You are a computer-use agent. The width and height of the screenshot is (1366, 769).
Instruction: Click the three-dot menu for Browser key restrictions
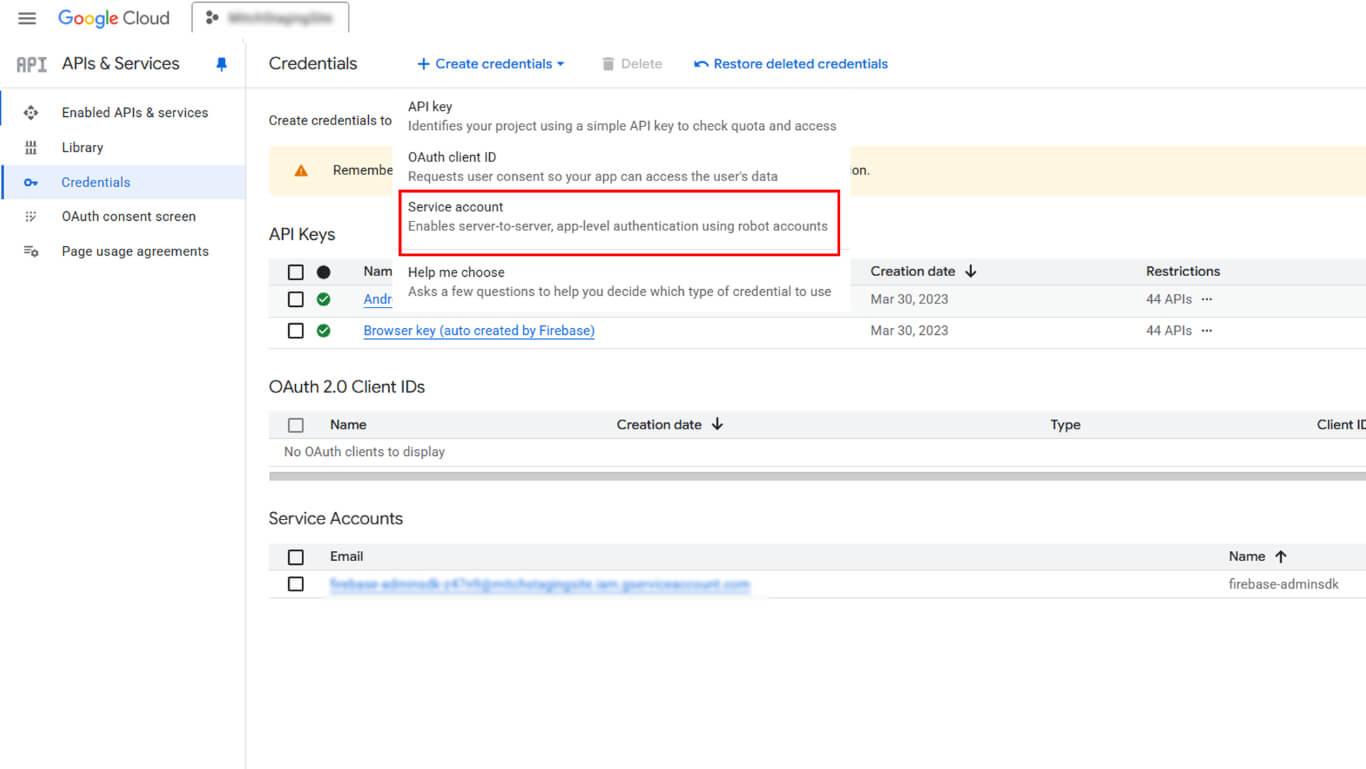pyautogui.click(x=1207, y=331)
